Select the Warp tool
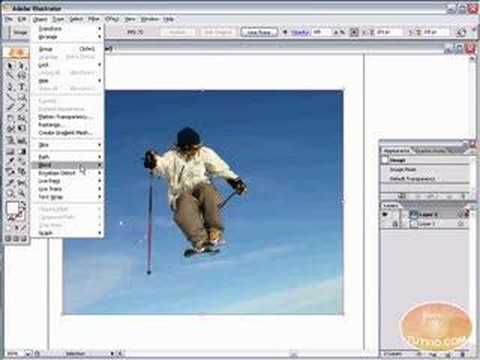This screenshot has width=480, height=360. pos(11,129)
